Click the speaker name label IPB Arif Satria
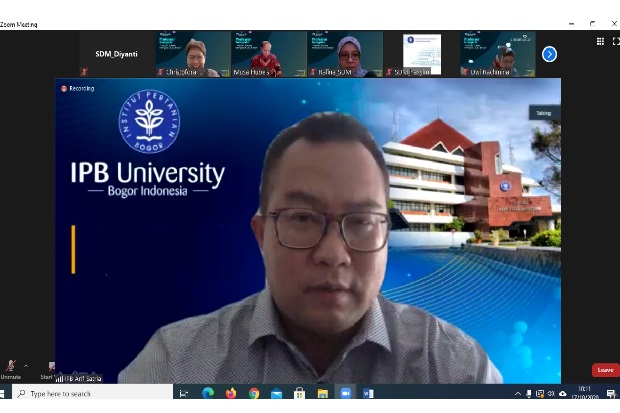 coord(79,379)
